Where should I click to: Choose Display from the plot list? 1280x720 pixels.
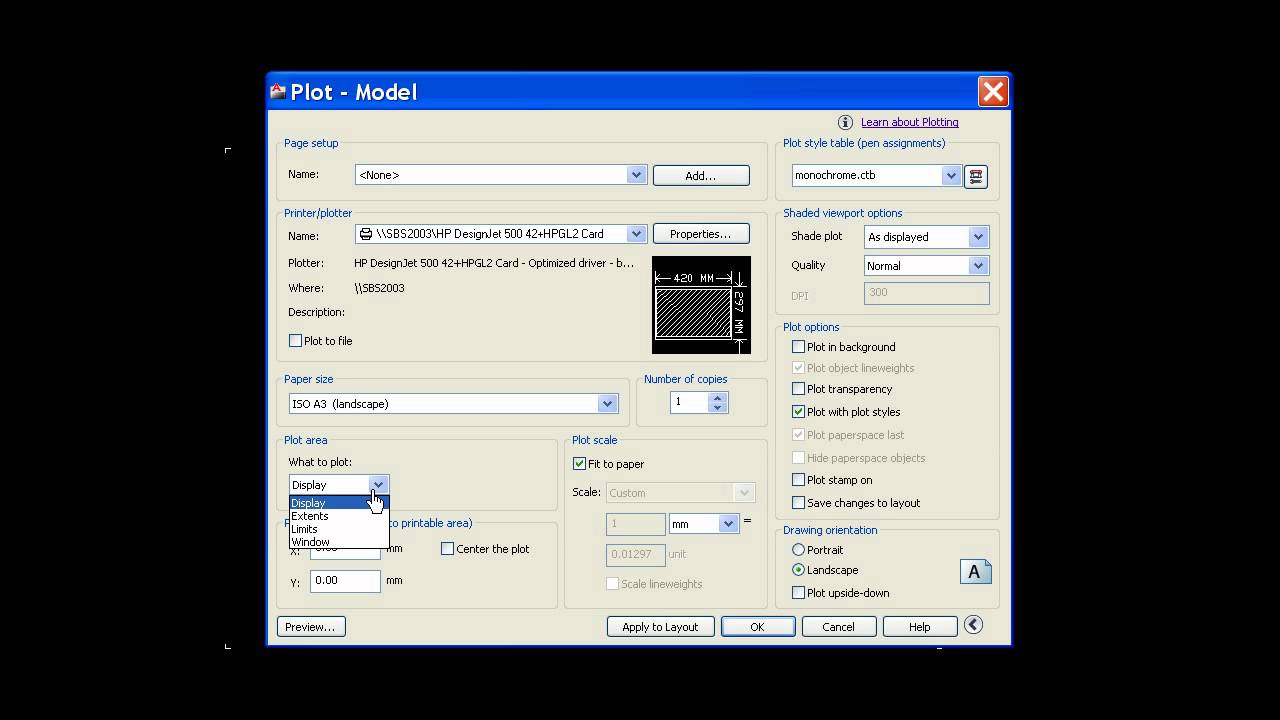[x=339, y=503]
